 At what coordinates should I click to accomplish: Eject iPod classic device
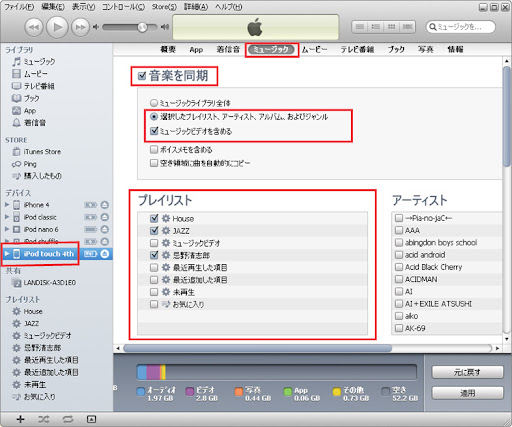coord(105,217)
